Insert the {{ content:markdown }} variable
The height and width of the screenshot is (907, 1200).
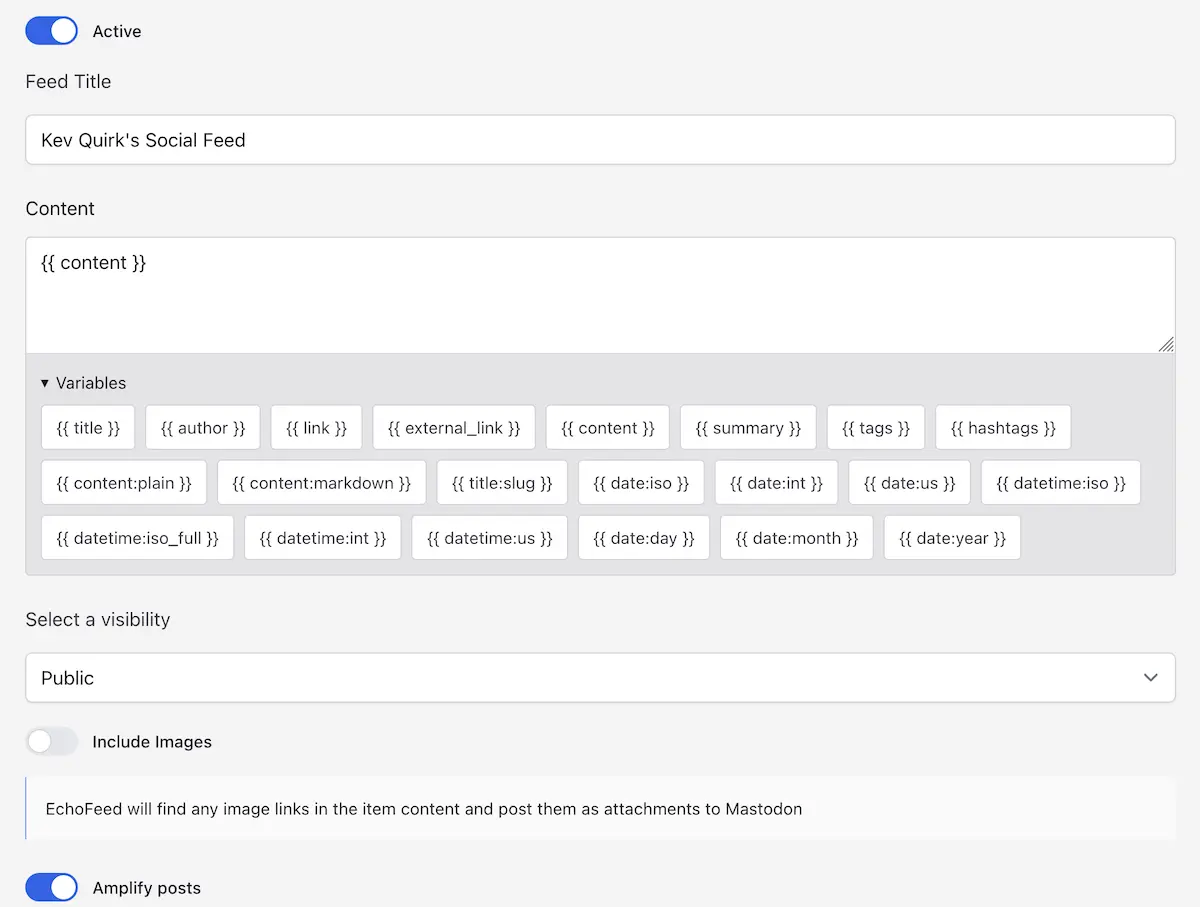321,483
